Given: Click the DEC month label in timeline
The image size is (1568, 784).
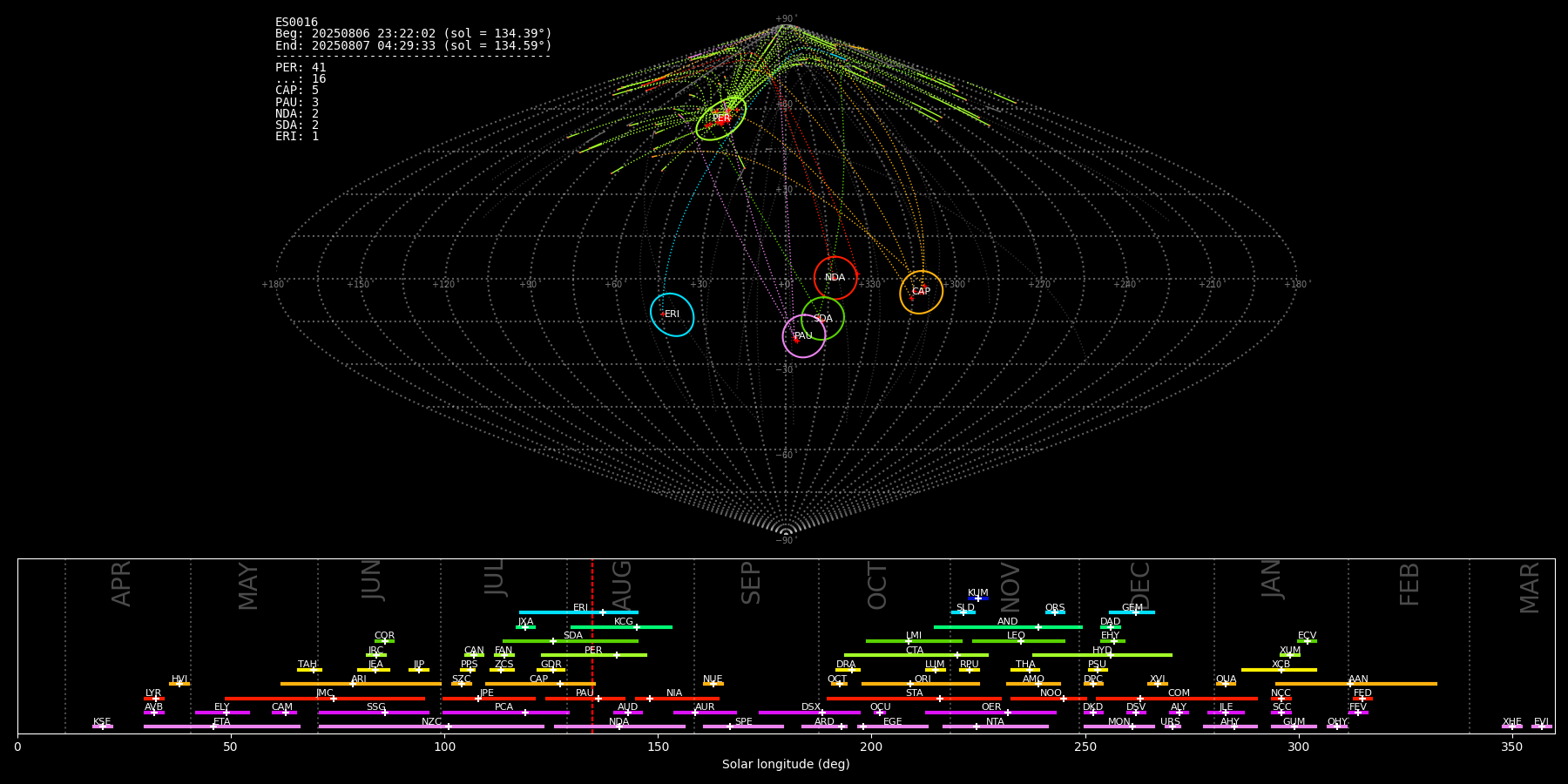Looking at the screenshot, I should [x=1140, y=585].
